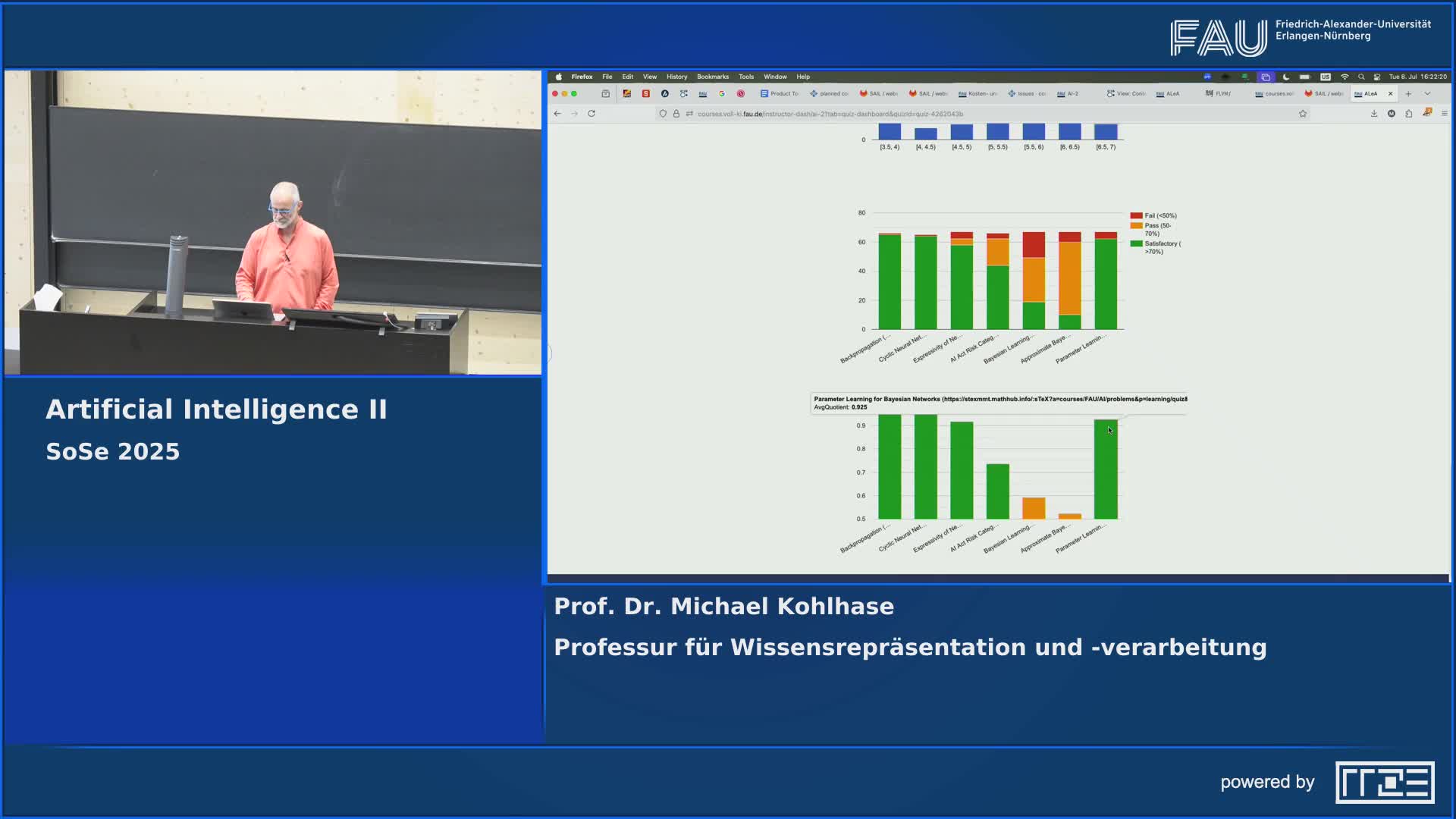Viewport: 1456px width, 819px height.
Task: Toggle Fail (<50%) legend series
Action: pyautogui.click(x=1160, y=216)
